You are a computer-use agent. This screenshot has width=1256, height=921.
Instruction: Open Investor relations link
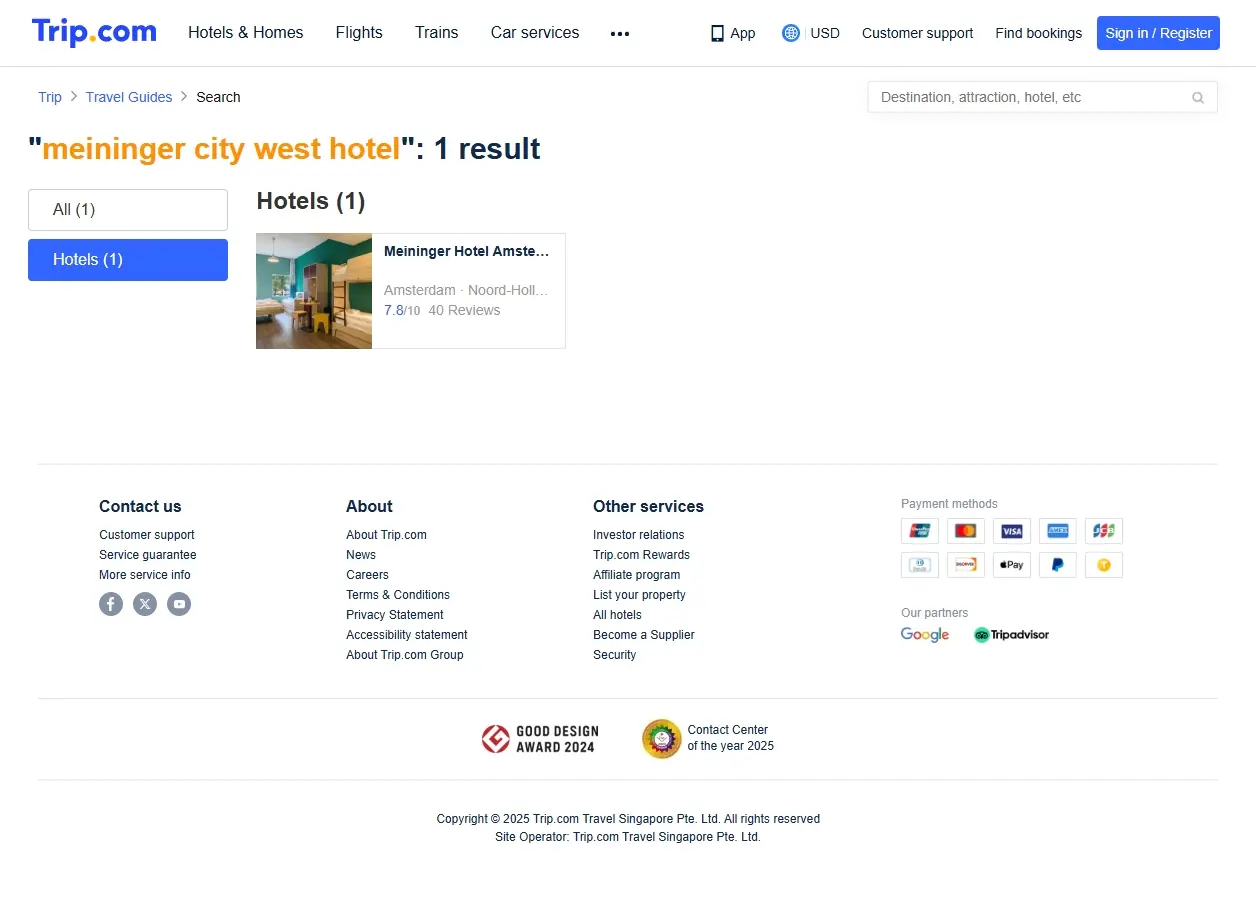click(x=639, y=535)
